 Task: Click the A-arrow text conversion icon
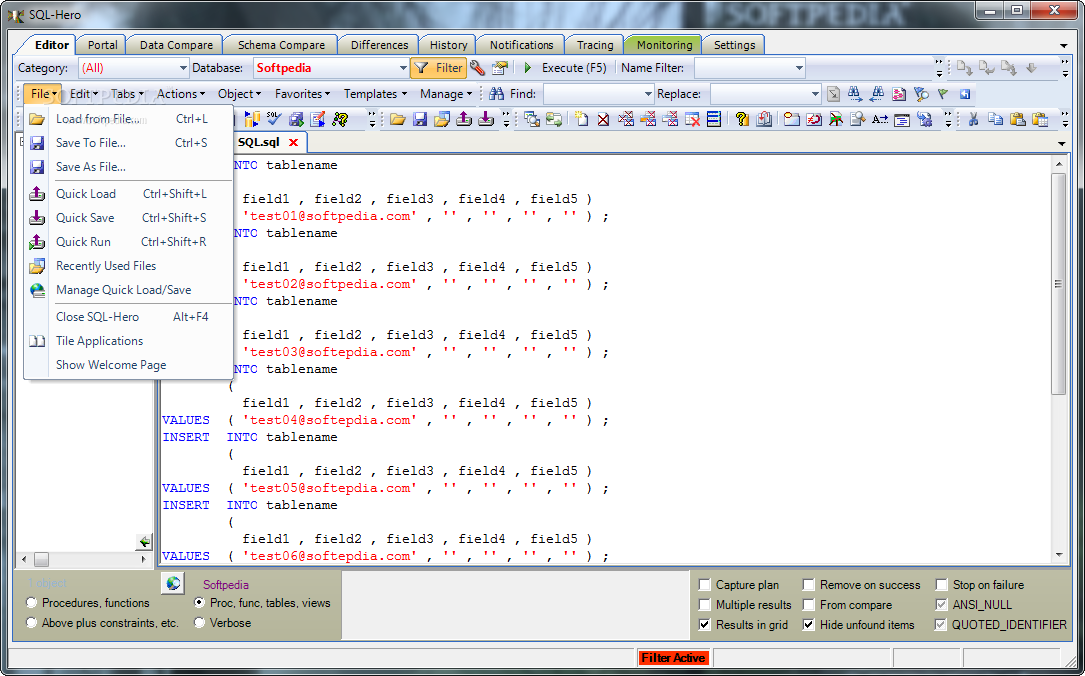pyautogui.click(x=879, y=119)
